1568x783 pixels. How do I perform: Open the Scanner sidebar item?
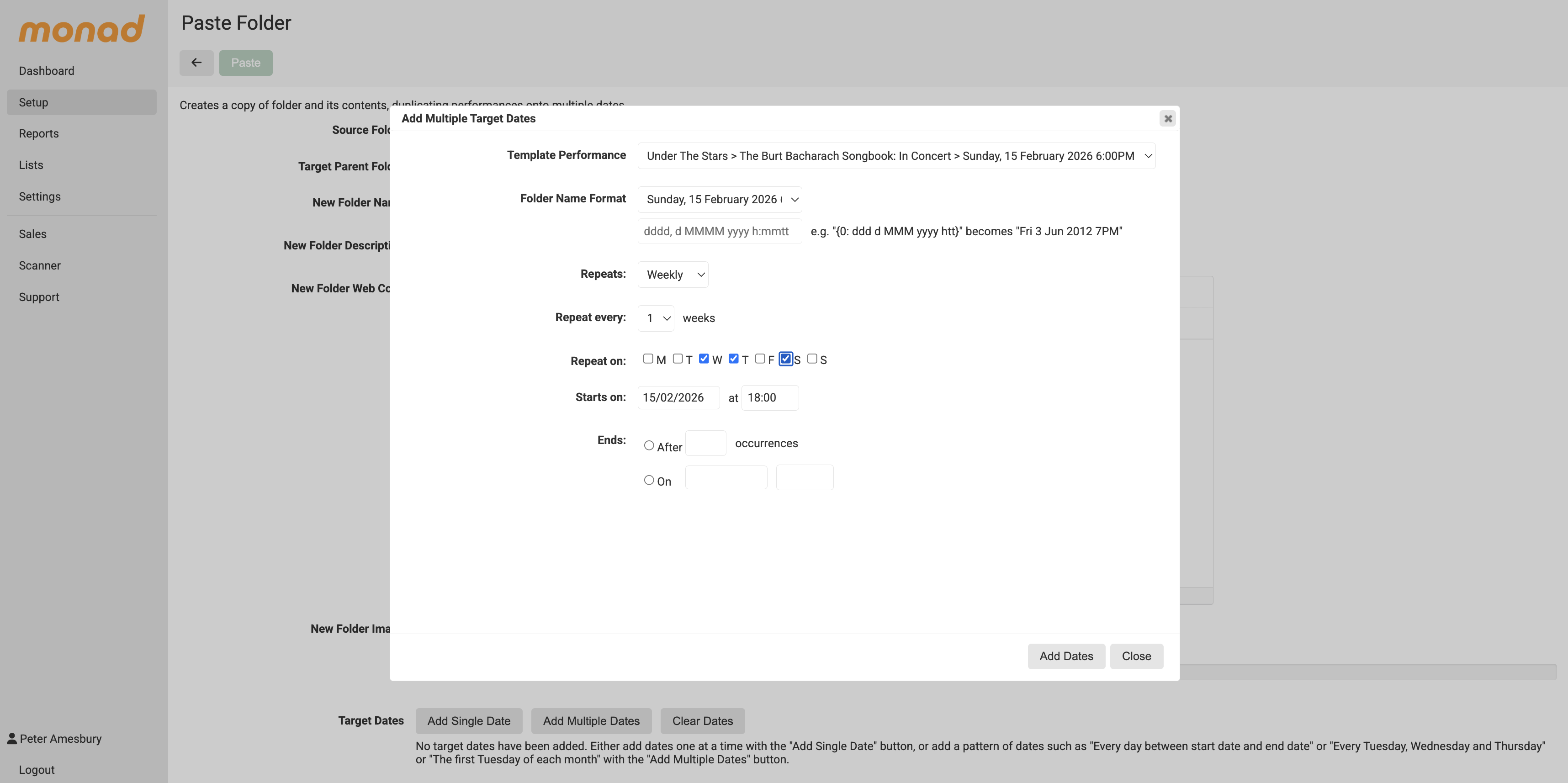[40, 265]
